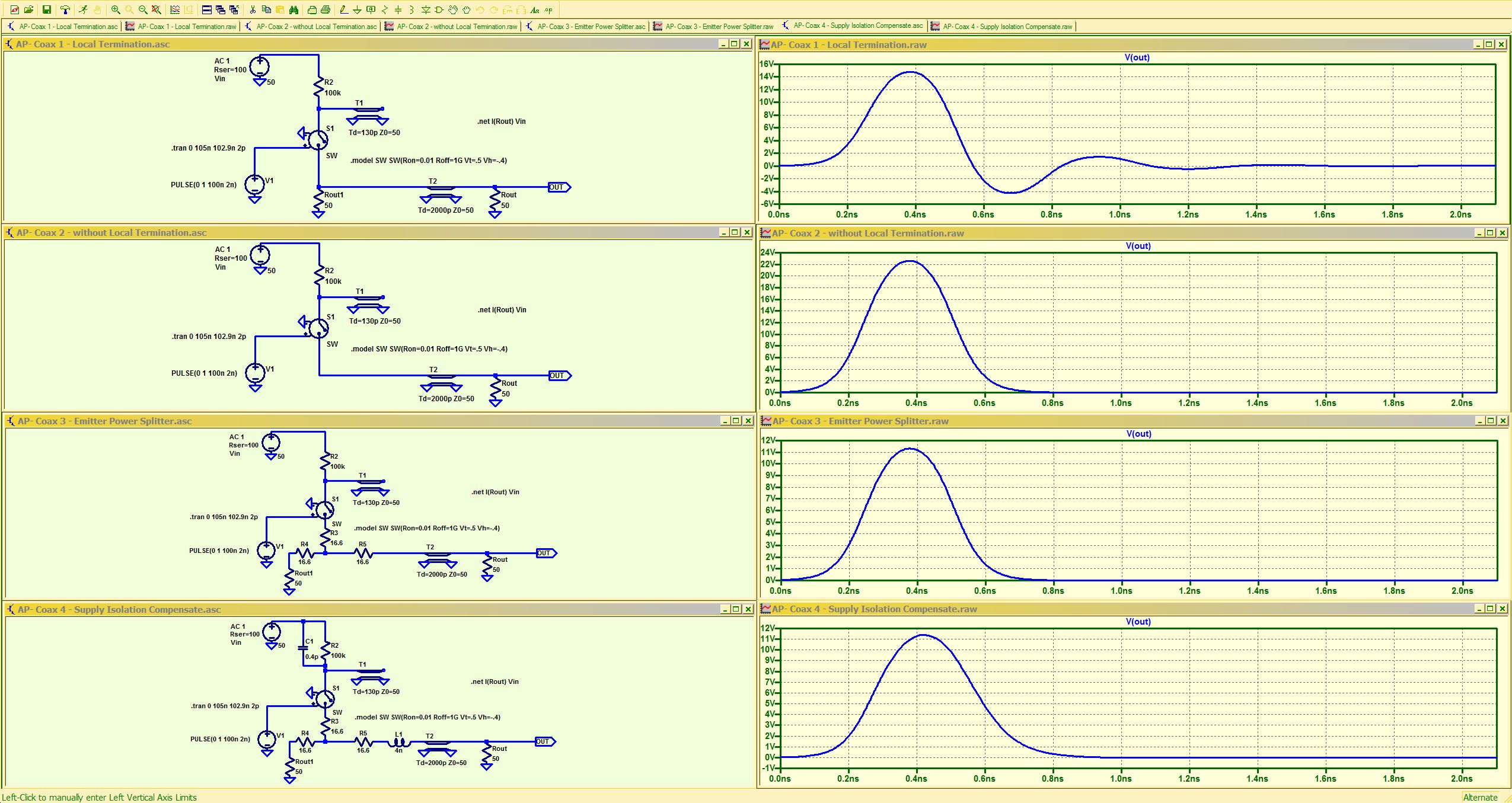Viewport: 1512px width, 803px height.
Task: Click the Pick Visible Traces icon
Action: [x=174, y=9]
